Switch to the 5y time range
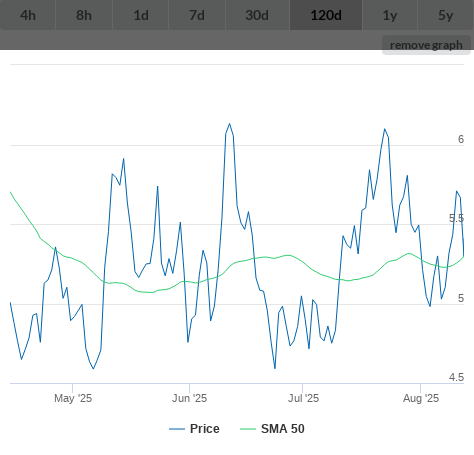474x455 pixels. point(446,15)
